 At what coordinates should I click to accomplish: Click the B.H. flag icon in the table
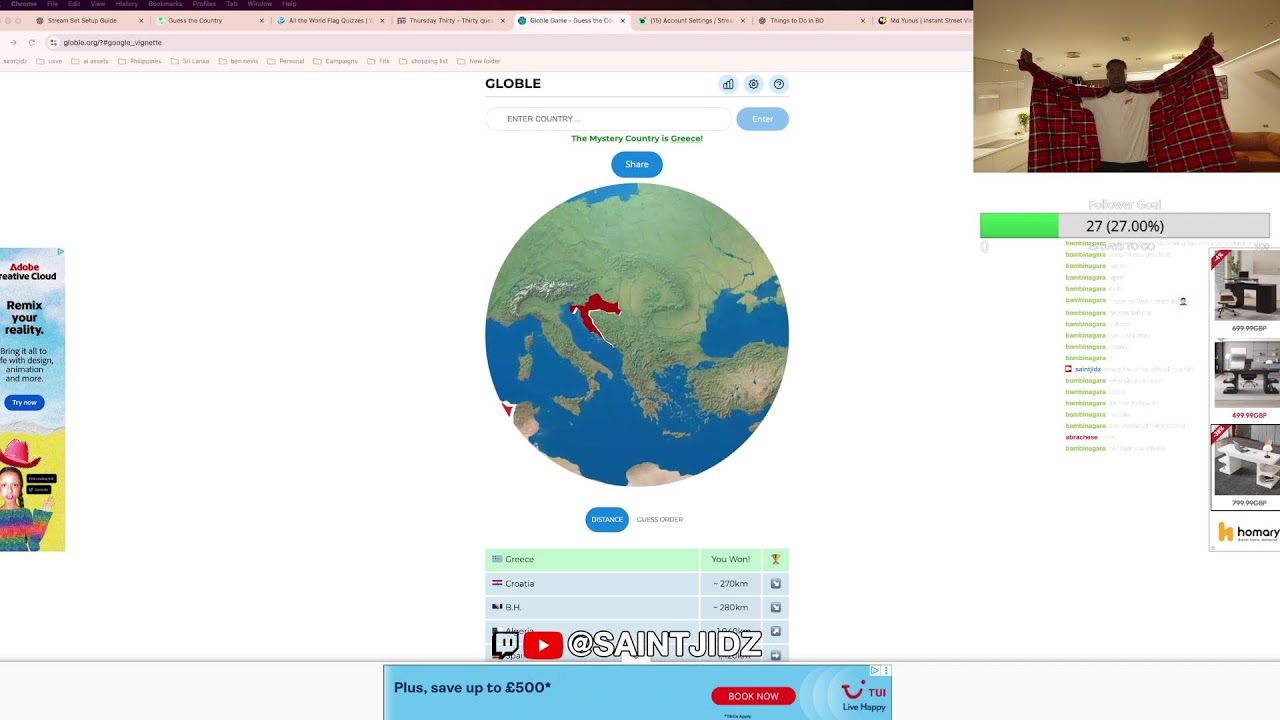497,607
